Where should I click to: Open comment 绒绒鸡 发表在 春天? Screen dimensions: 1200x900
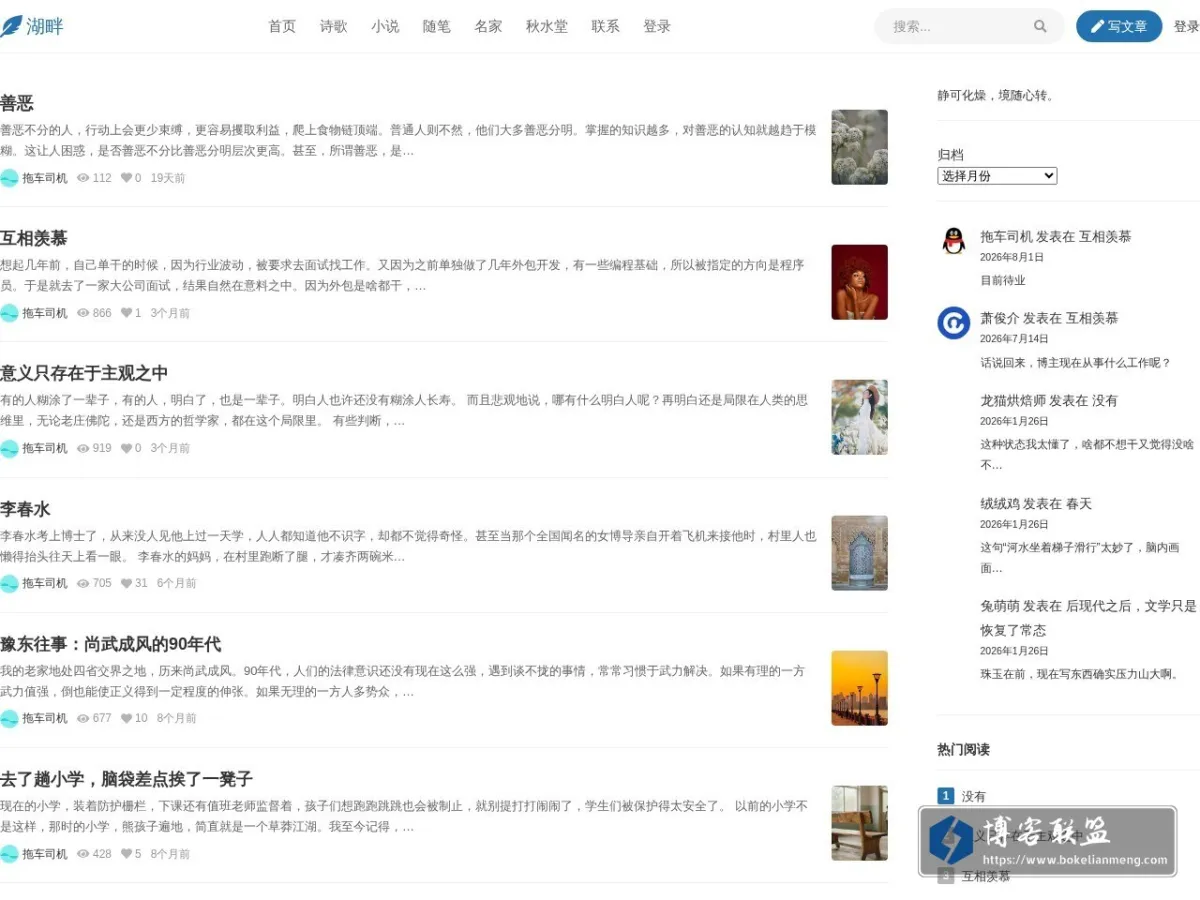[x=1036, y=503]
